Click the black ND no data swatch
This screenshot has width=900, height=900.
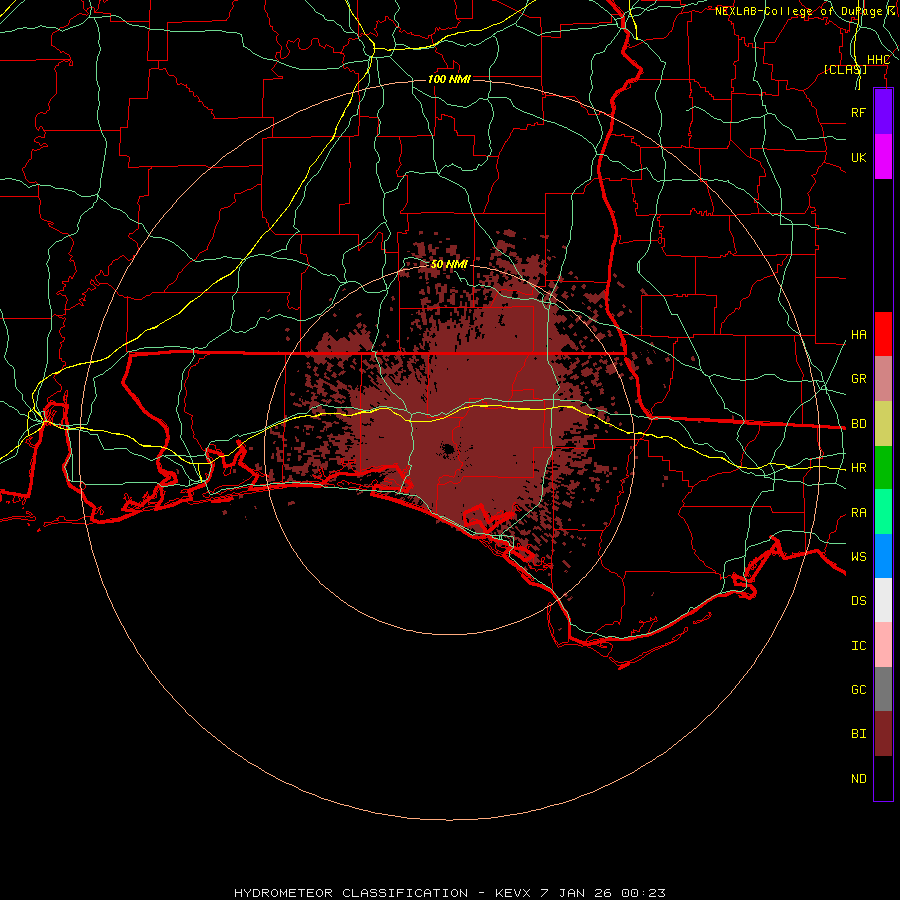883,778
